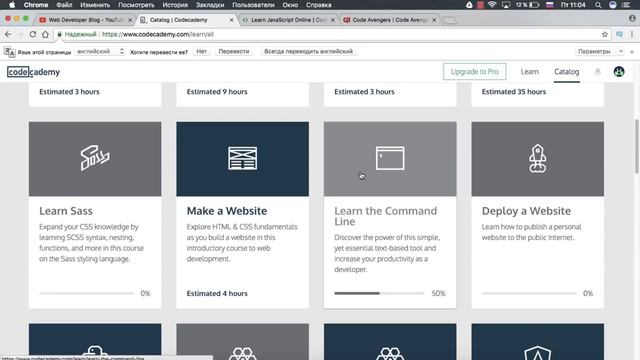640x360 pixels.
Task: Go to the Learn nav link
Action: (x=529, y=71)
